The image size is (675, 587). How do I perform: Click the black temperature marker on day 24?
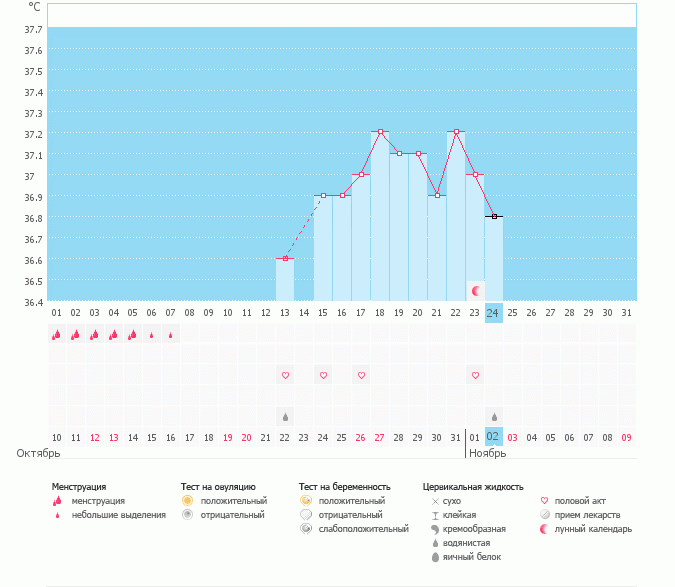494,216
